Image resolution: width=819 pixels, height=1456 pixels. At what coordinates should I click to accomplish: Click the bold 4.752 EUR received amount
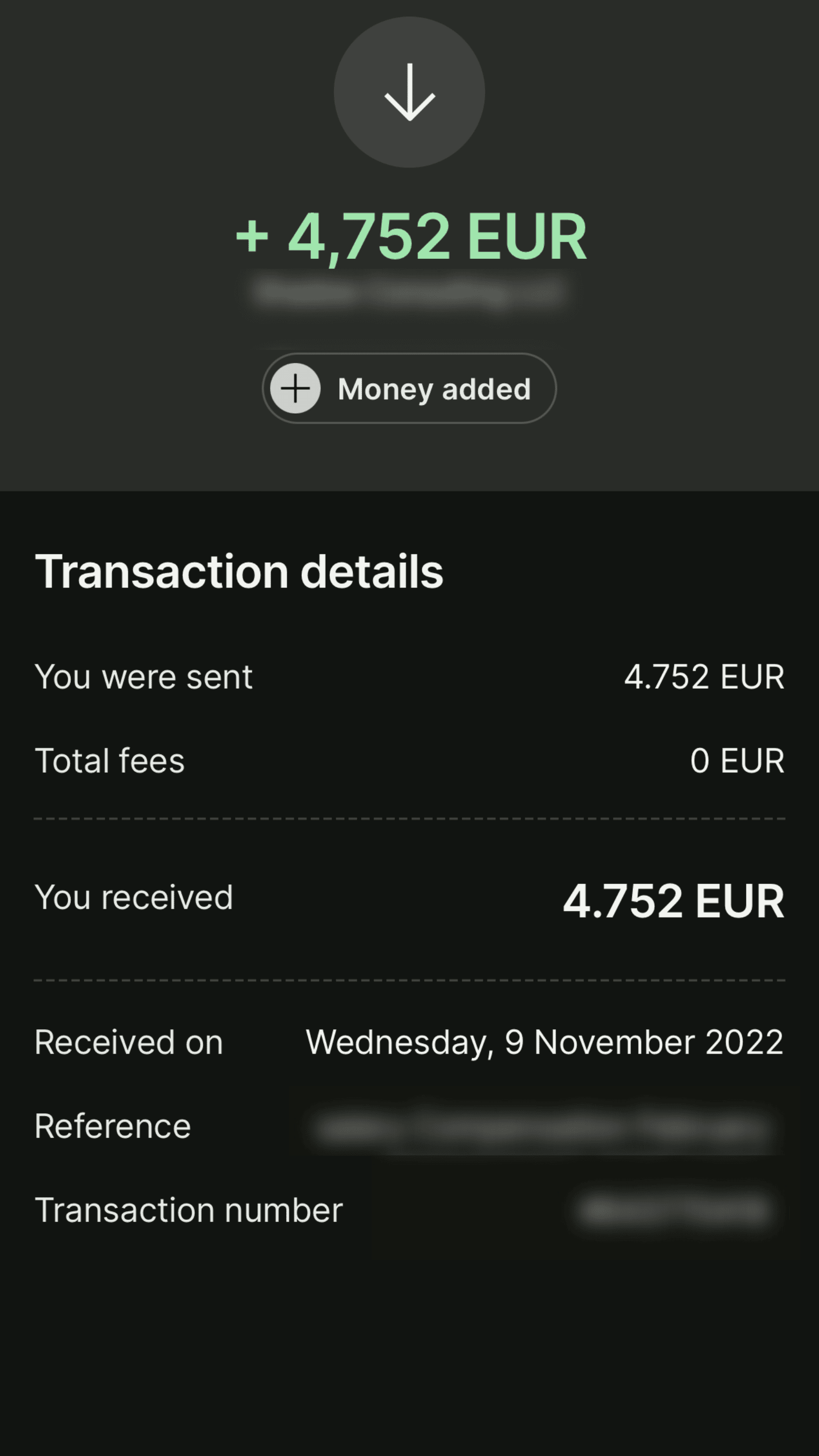tap(673, 900)
